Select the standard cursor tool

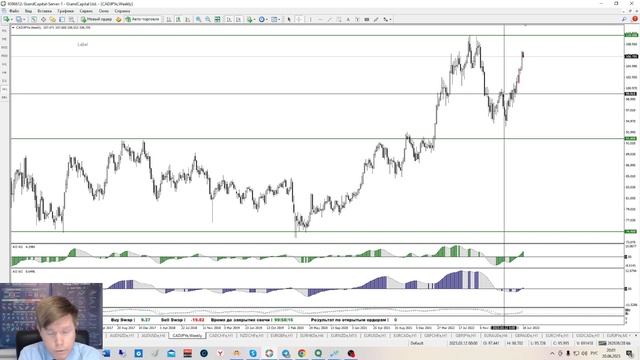(289, 19)
